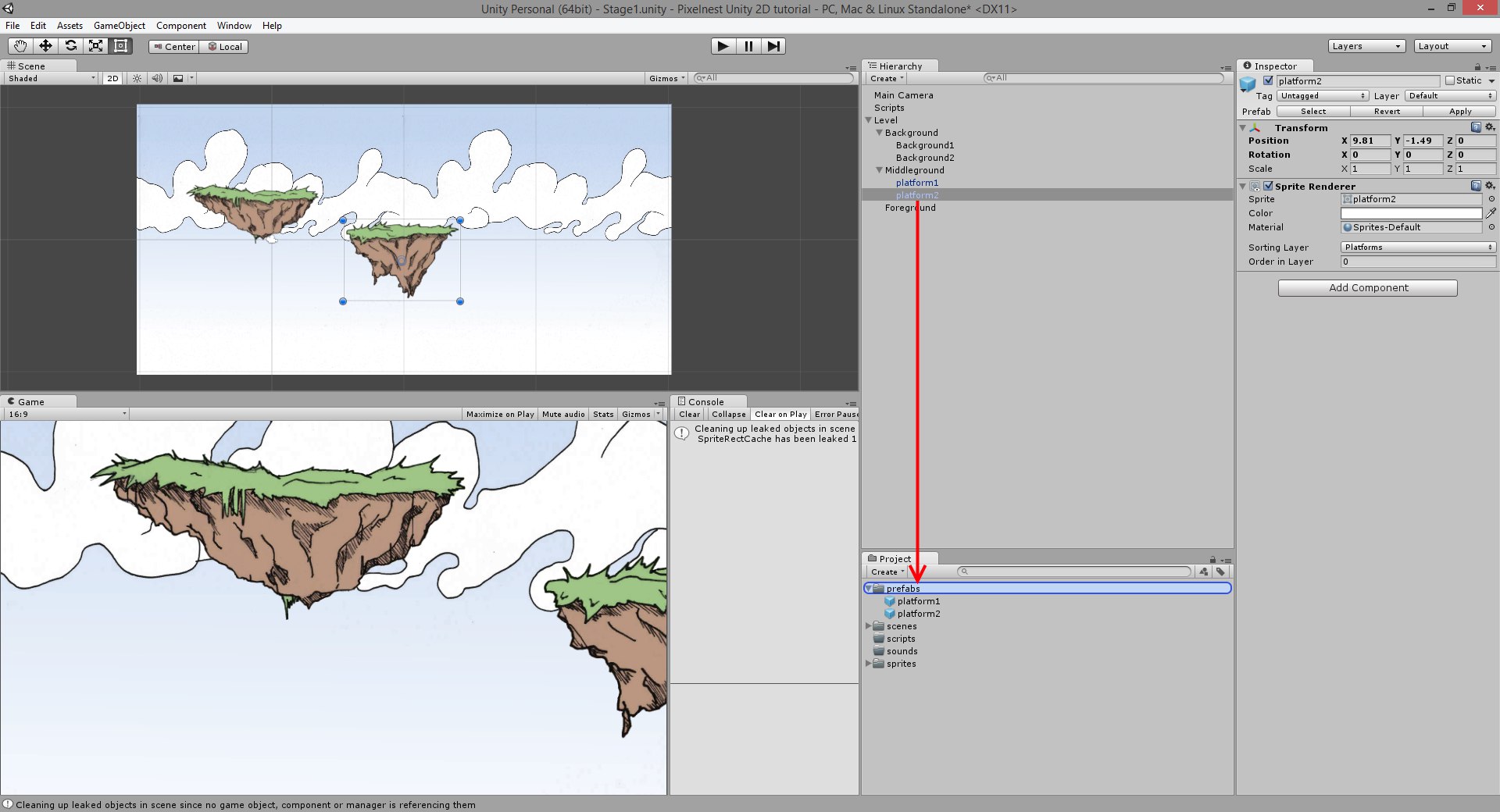Select the Rect transform tool
Screen dimensions: 1500x812
[120, 46]
